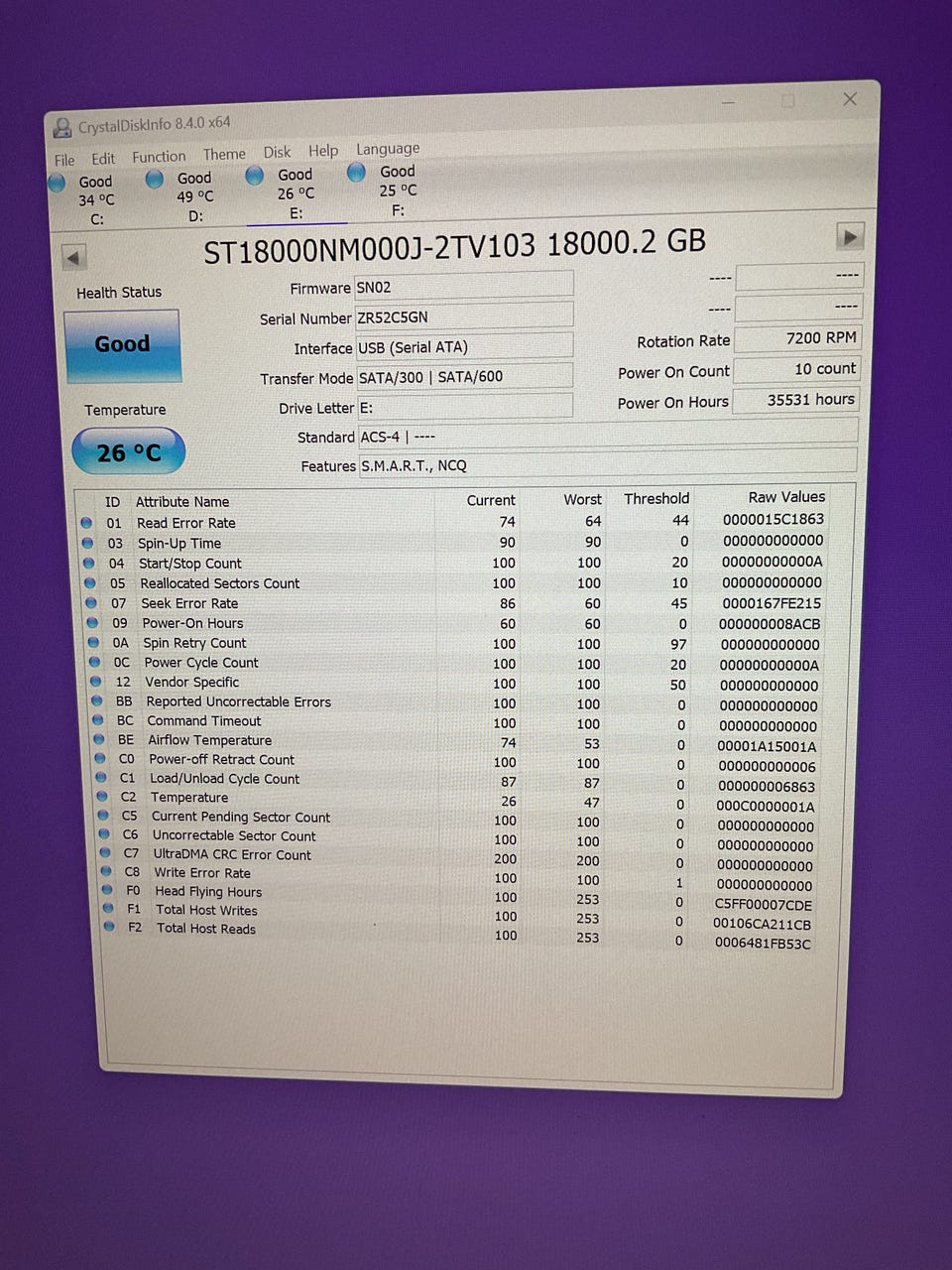Click raw value 000000008ACB
Screen dimensions: 952x1270
[x=770, y=624]
